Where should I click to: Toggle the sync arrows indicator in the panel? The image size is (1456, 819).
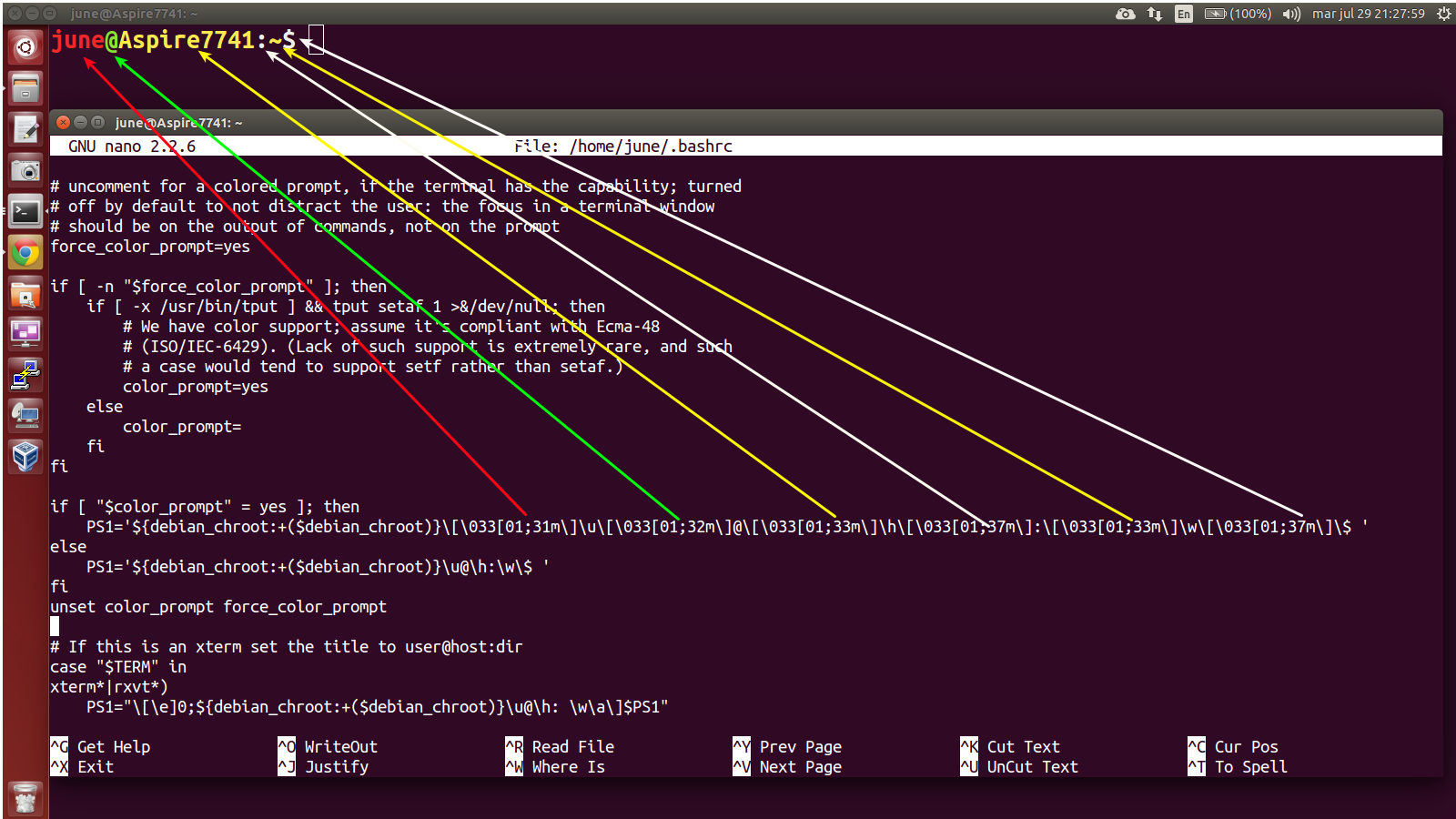pos(1157,14)
